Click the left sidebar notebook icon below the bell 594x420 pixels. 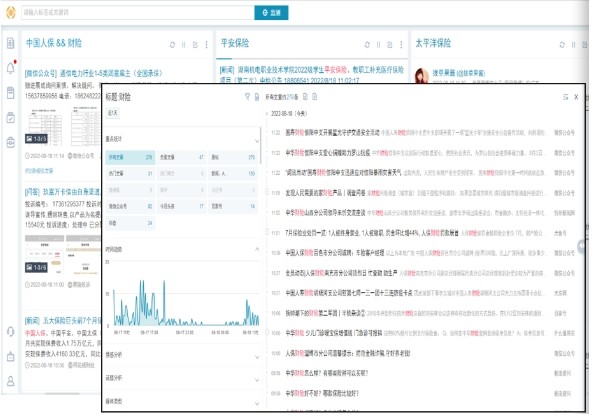tap(11, 93)
